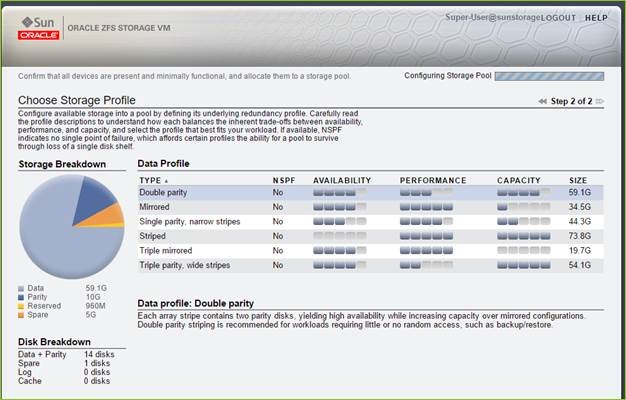Select the Double parity profile row
The image size is (626, 400).
coord(370,192)
